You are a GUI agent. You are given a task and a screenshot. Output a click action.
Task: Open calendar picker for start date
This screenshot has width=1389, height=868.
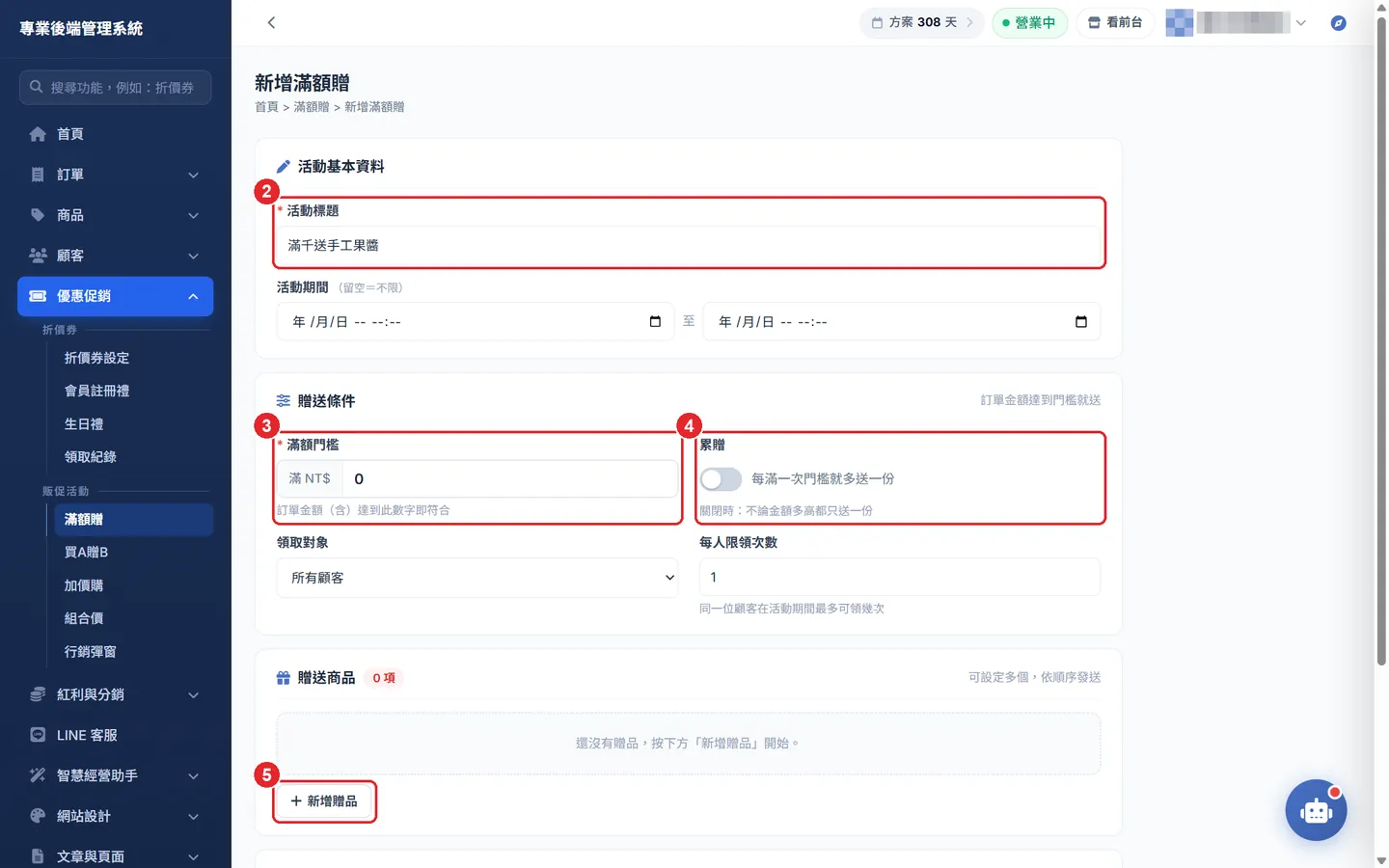655,322
